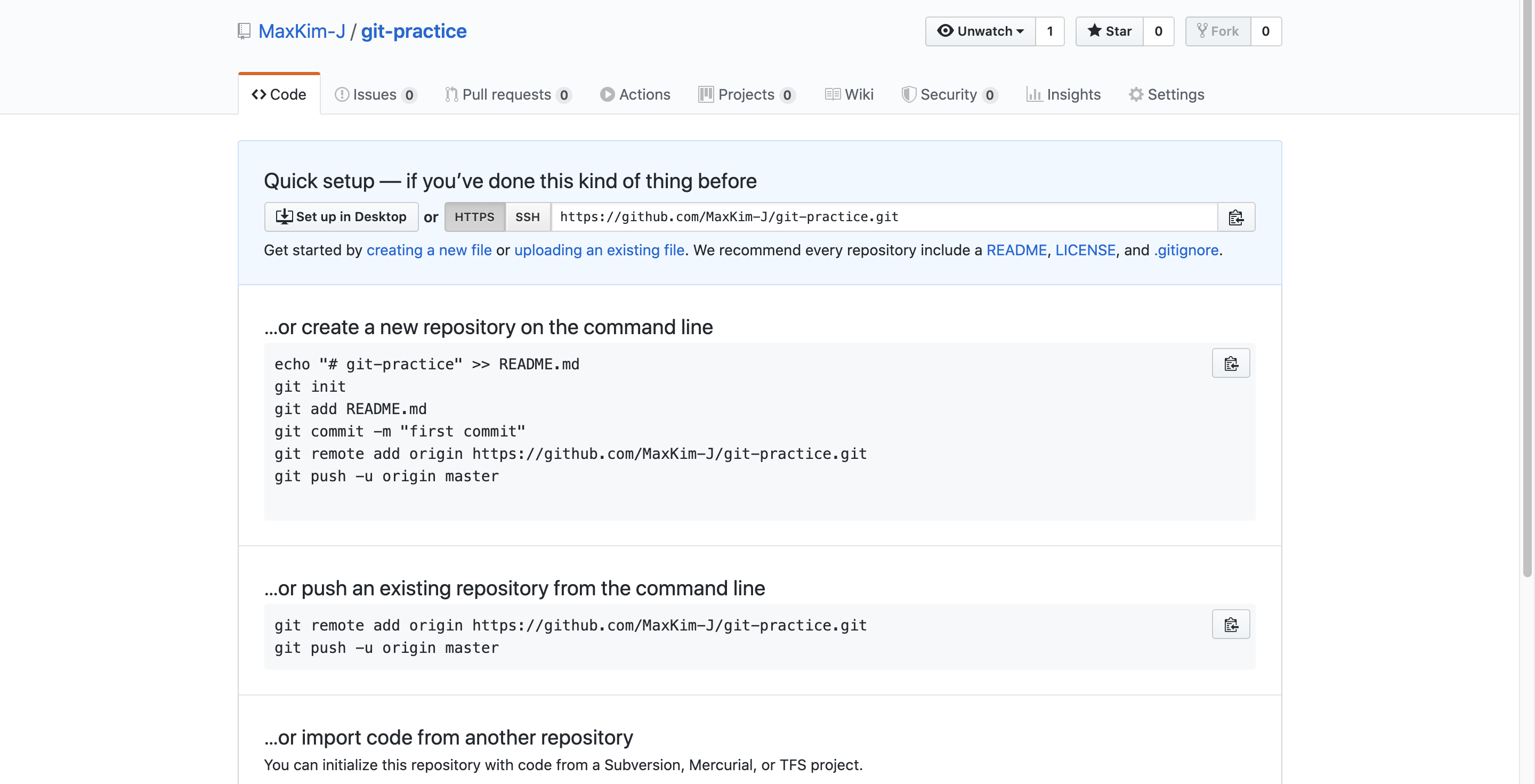Open the Code tab
This screenshot has width=1535, height=784.
coord(279,94)
